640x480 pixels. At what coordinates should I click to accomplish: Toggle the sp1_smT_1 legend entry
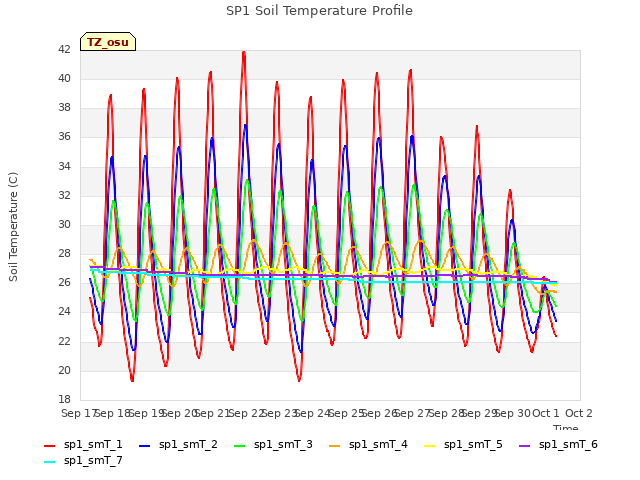click(x=83, y=444)
